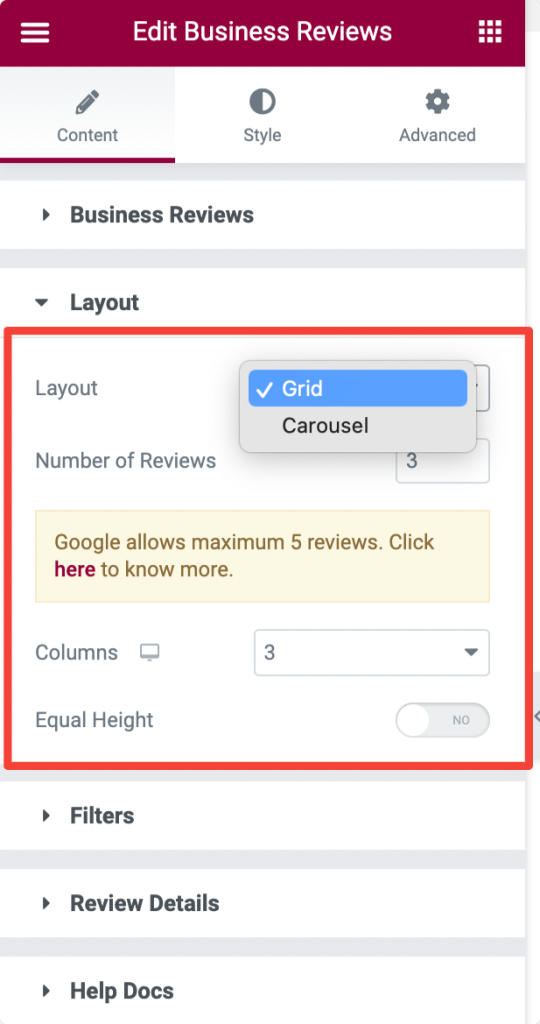The height and width of the screenshot is (1024, 540).
Task: Collapse the Layout section
Action: tap(262, 303)
